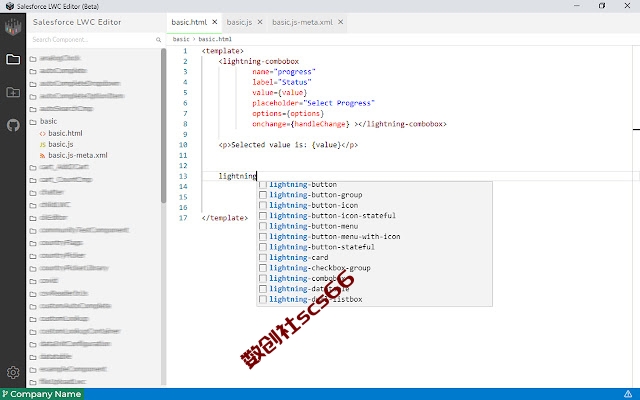Image resolution: width=640 pixels, height=400 pixels.
Task: Click the Selected value is paragraph line
Action: click(288, 145)
